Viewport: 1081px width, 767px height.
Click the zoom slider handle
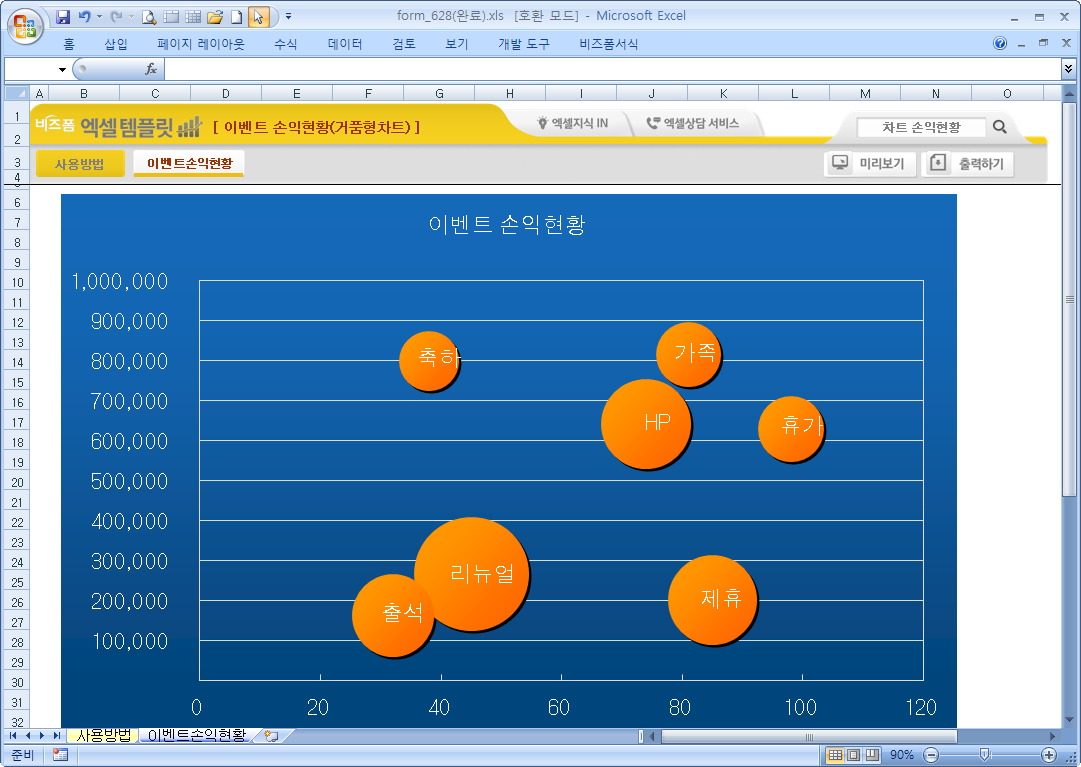985,755
